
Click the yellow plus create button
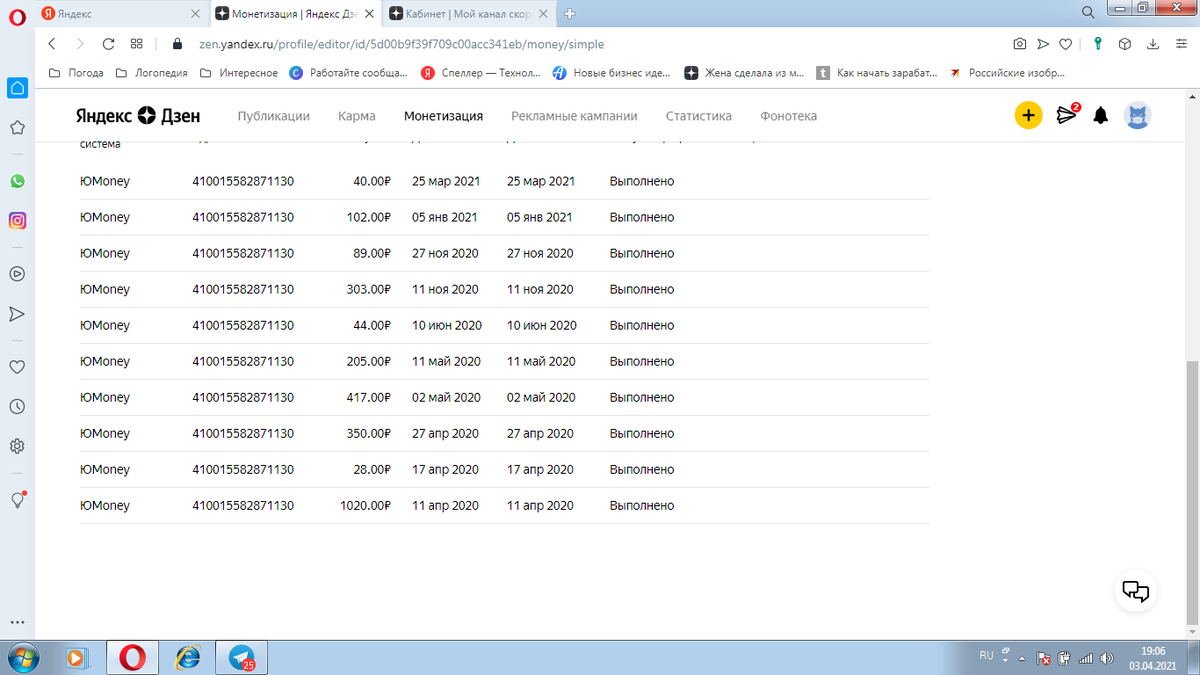(1028, 115)
